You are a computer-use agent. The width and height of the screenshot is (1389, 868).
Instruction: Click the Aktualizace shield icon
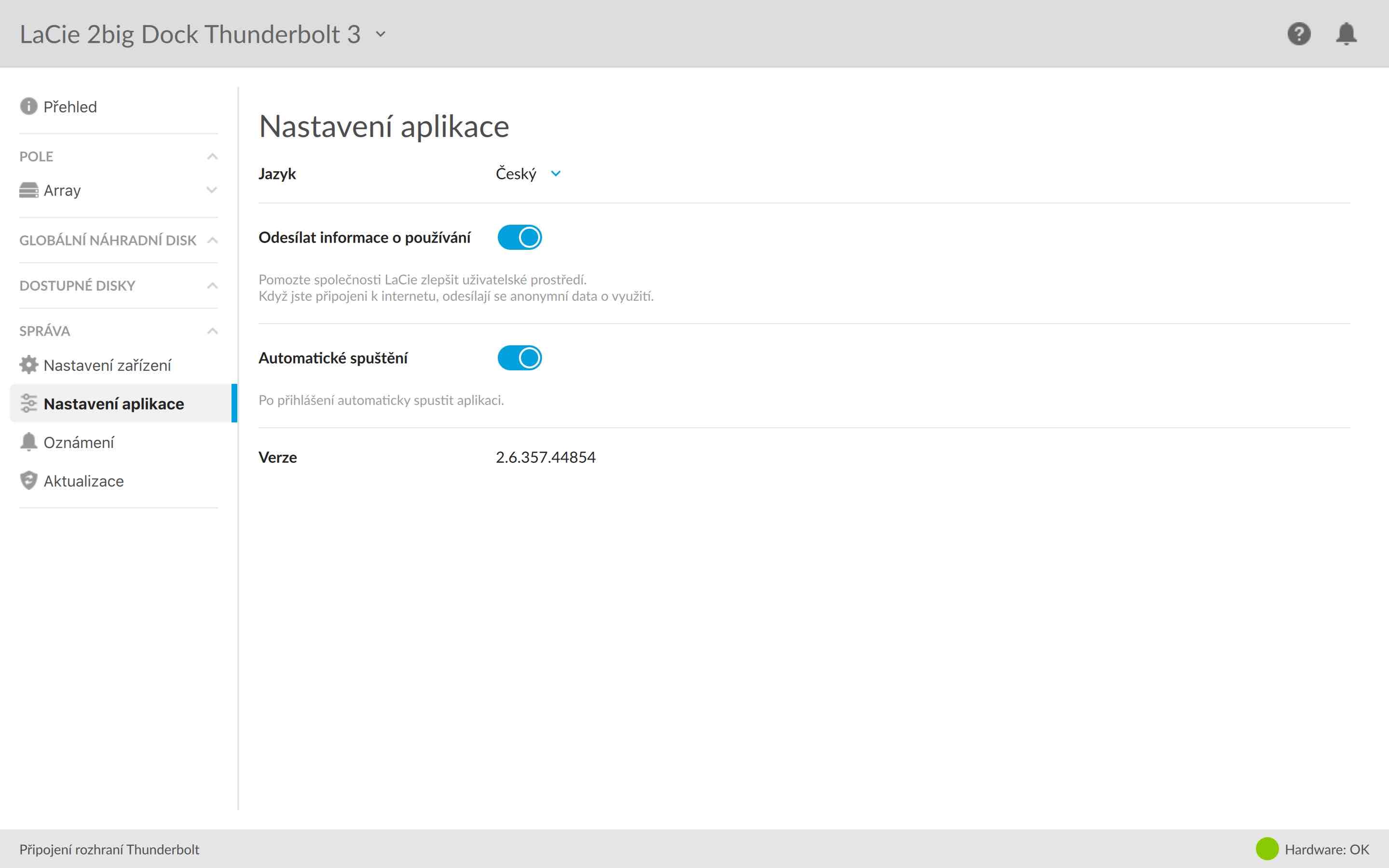pos(28,480)
